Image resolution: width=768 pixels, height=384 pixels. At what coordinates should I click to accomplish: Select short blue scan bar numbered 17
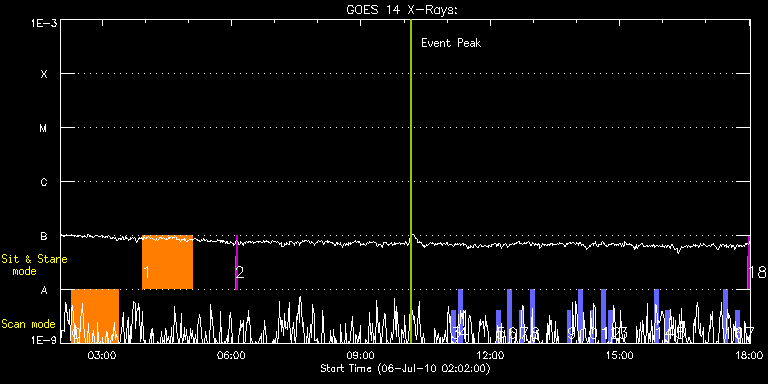tap(737, 326)
